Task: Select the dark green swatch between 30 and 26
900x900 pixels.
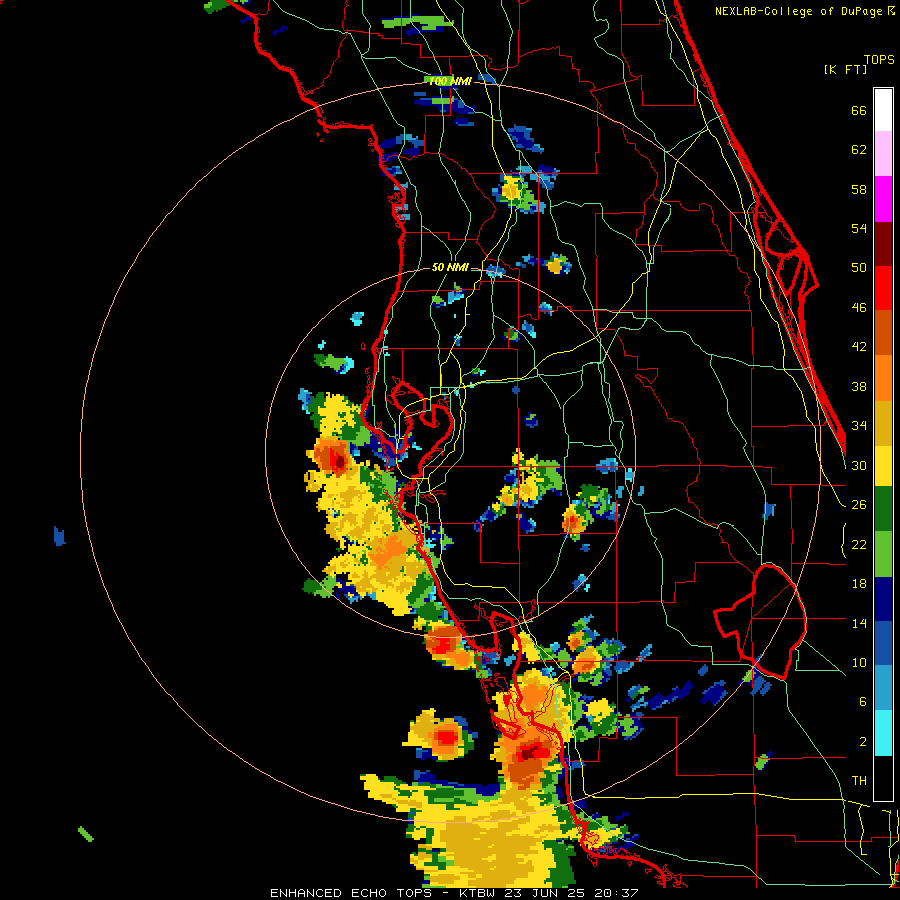Action: pyautogui.click(x=883, y=509)
